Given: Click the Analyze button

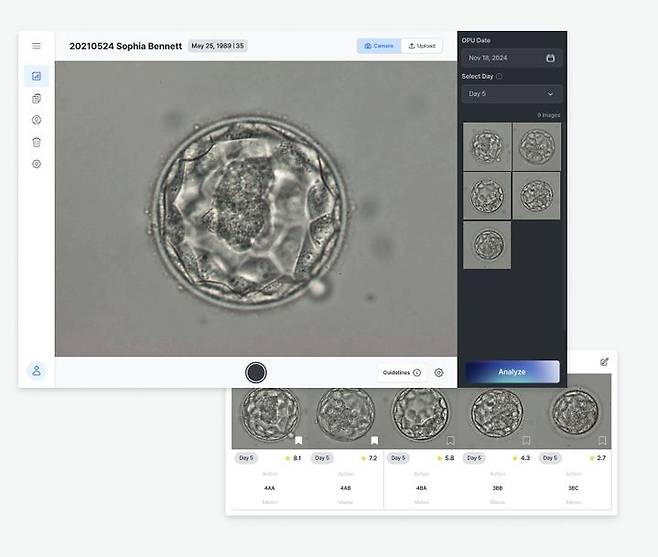Looking at the screenshot, I should (x=512, y=371).
